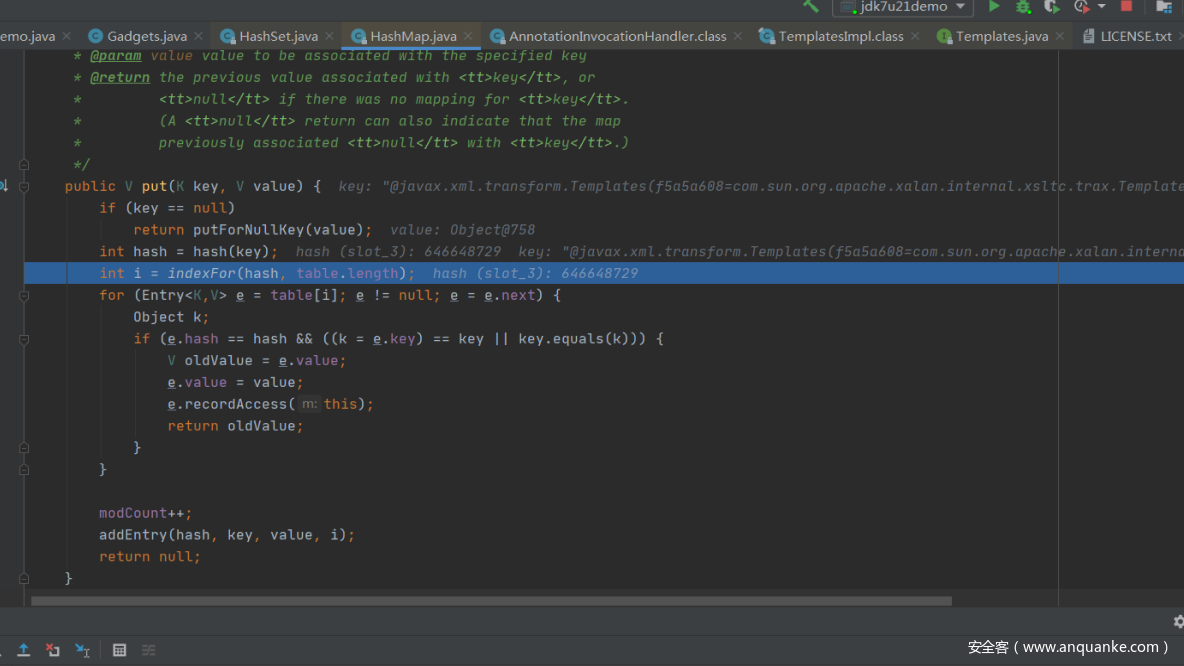This screenshot has width=1184, height=666.
Task: Click the green Run button
Action: tap(994, 7)
